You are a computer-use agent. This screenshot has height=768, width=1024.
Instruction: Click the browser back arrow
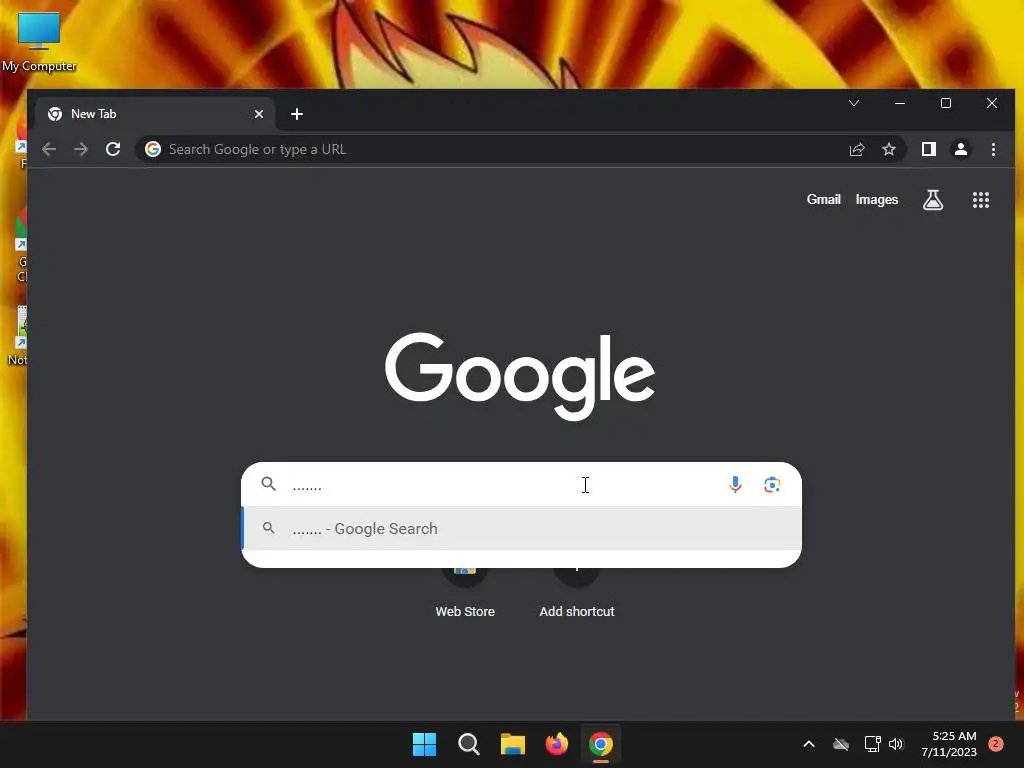tap(49, 149)
